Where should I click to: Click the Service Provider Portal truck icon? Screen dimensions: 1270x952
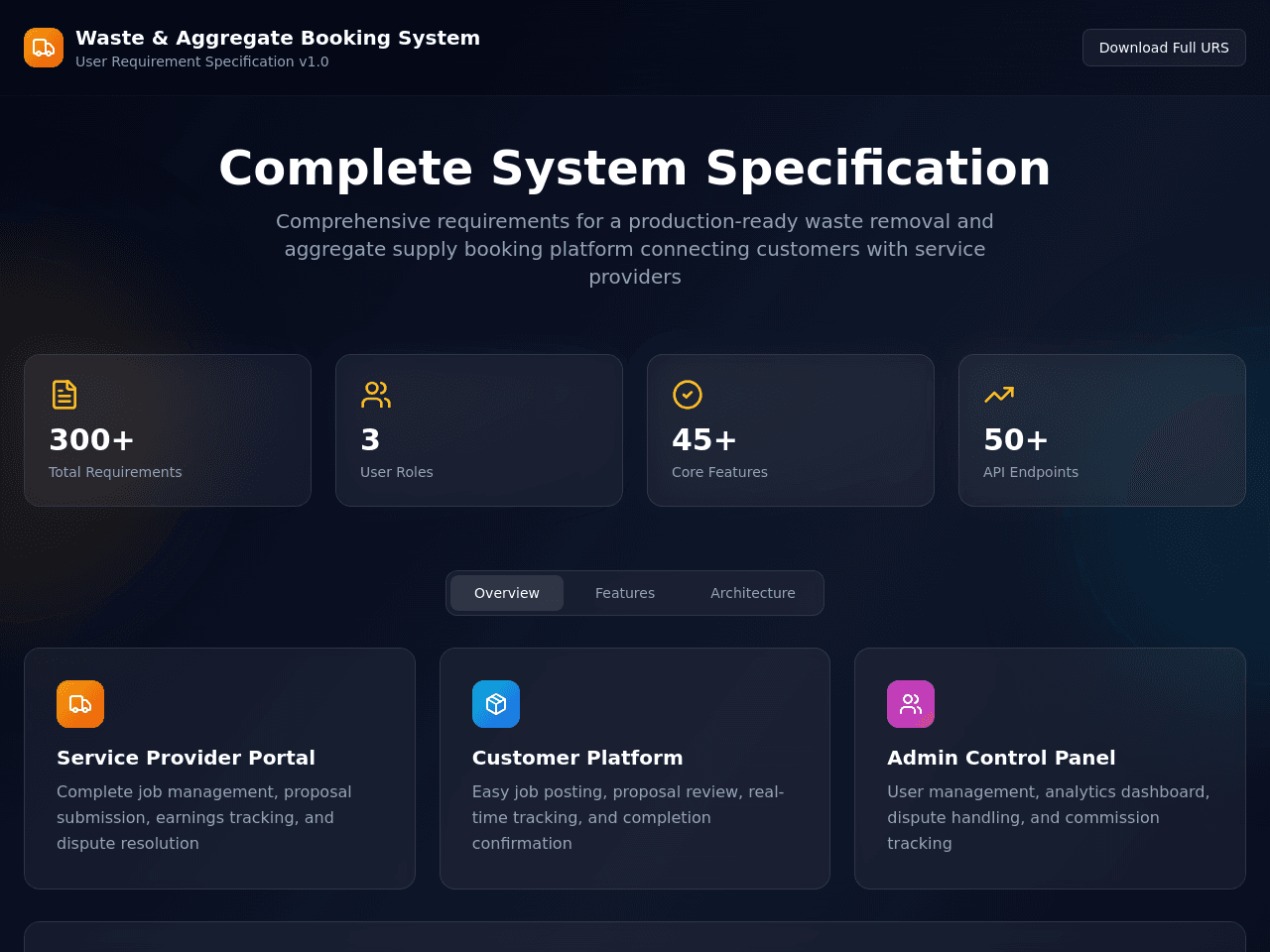[80, 704]
